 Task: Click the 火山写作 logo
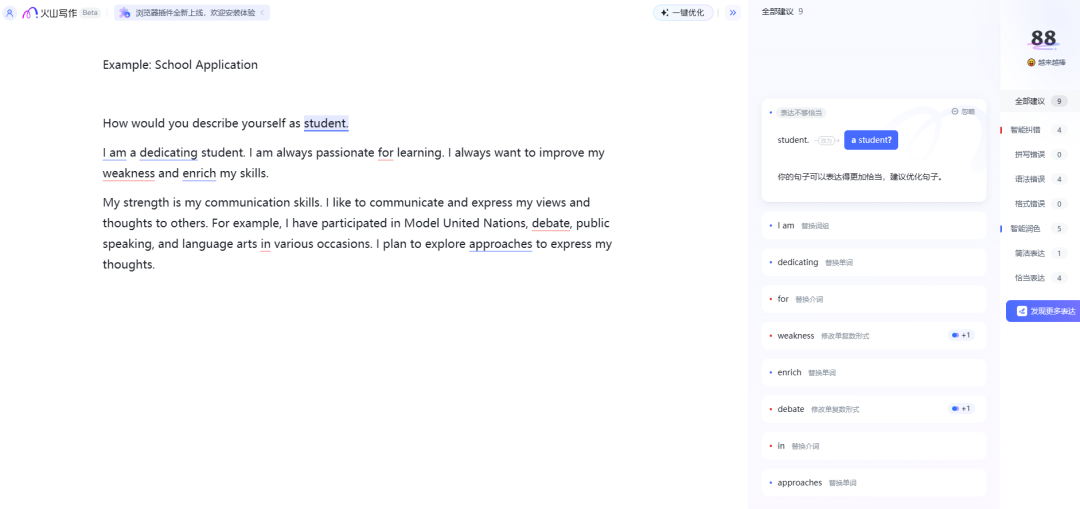pyautogui.click(x=50, y=13)
